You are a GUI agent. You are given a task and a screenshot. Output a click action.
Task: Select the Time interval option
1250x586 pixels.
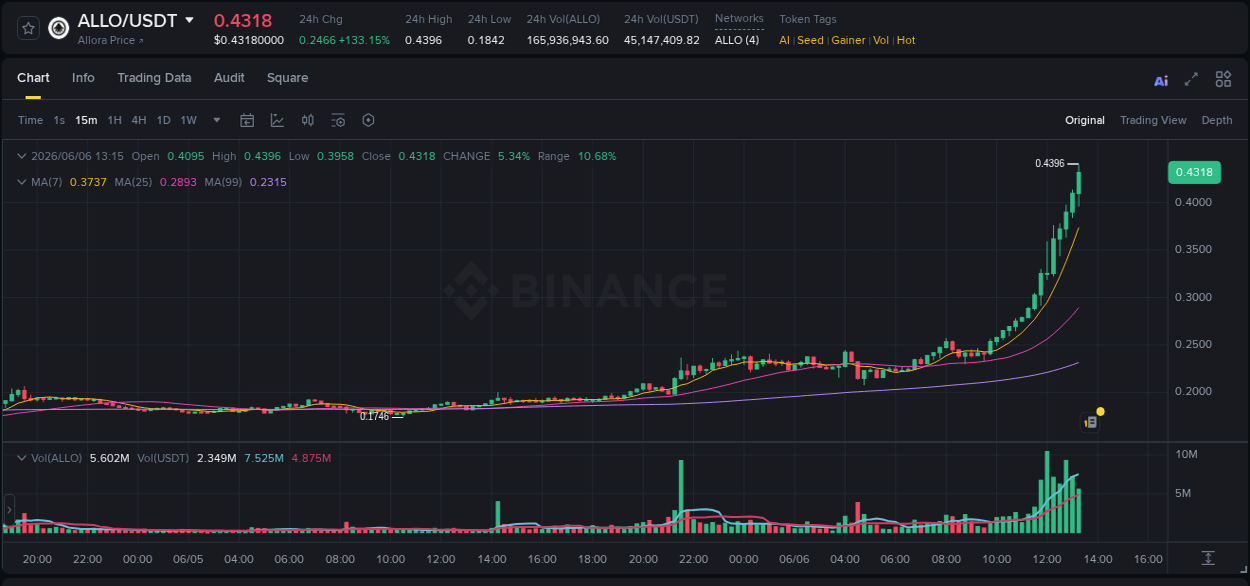[30, 120]
